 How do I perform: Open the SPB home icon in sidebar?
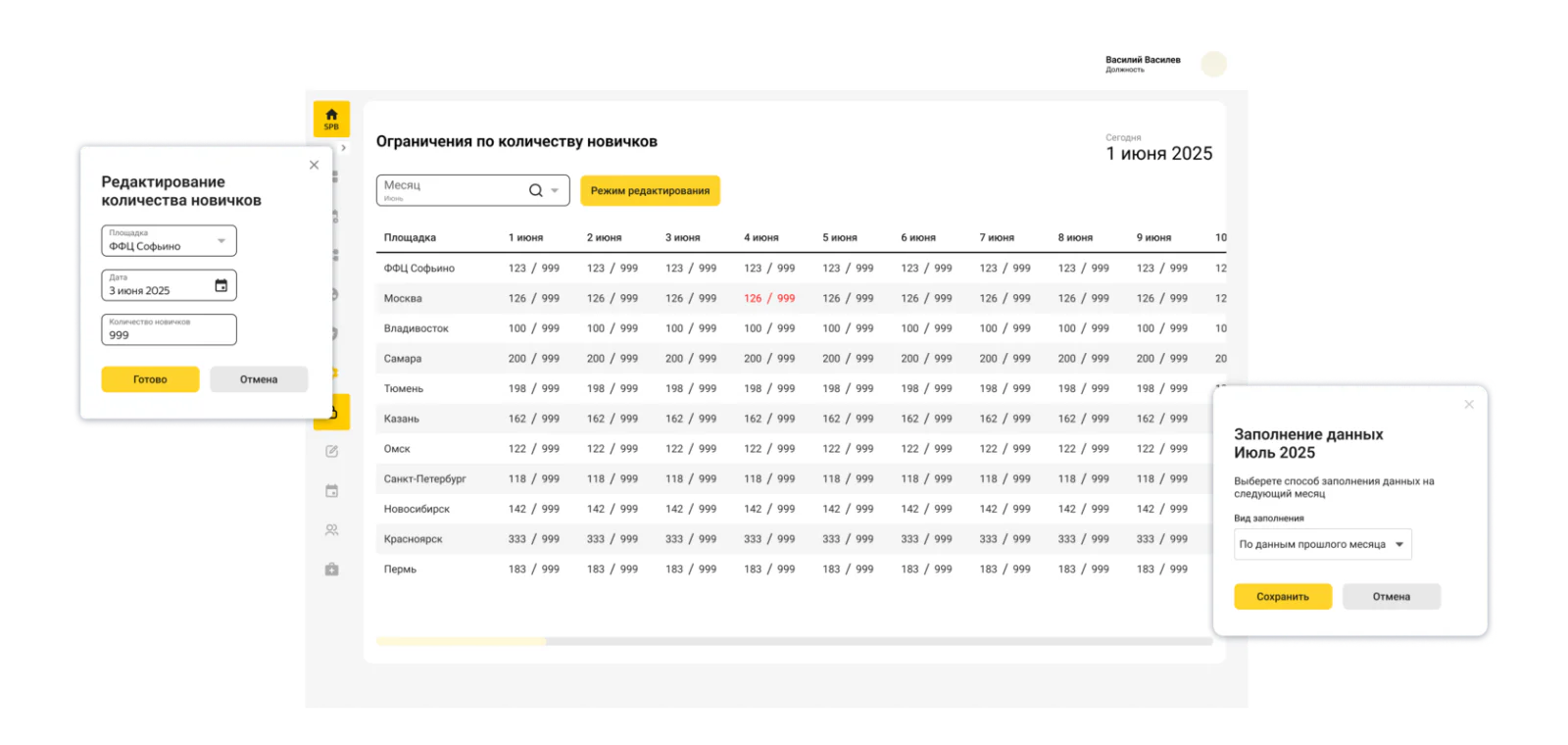pos(331,119)
